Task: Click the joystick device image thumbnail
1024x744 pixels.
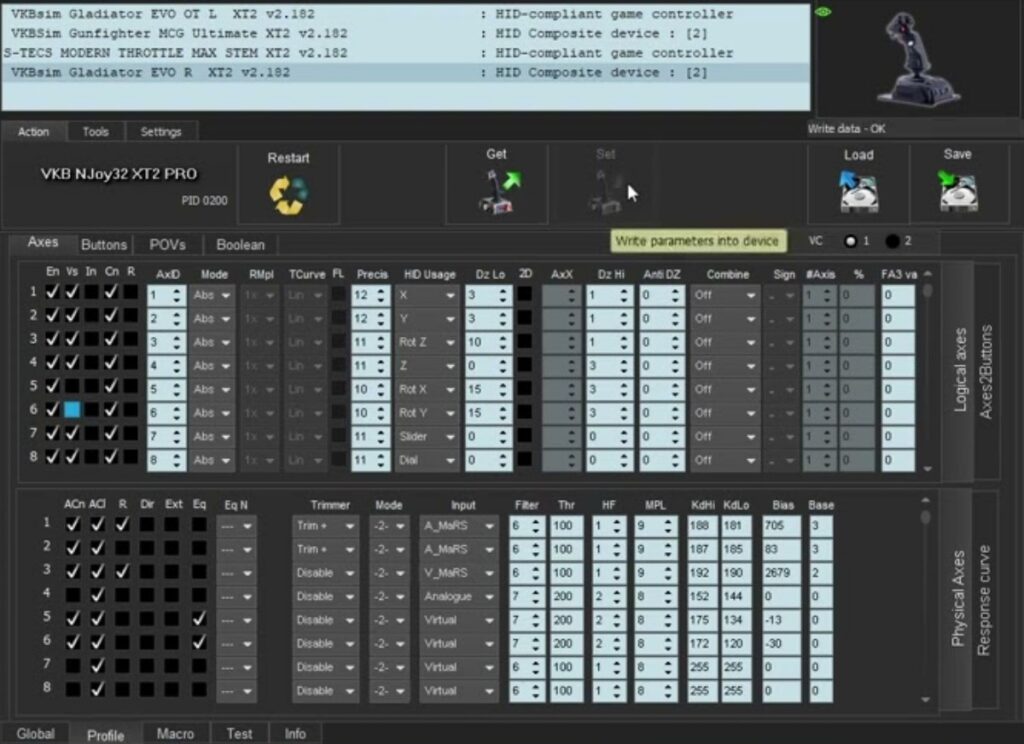Action: point(917,59)
